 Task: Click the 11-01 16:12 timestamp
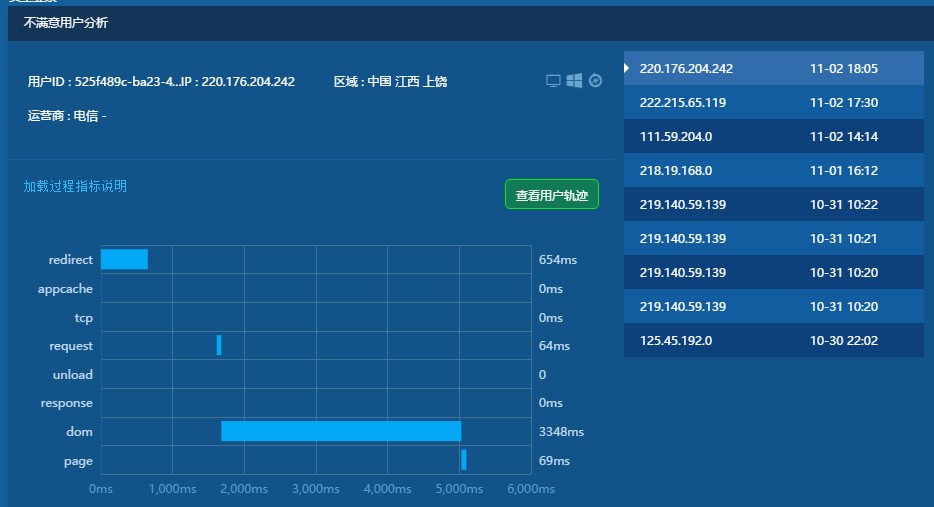coord(843,170)
